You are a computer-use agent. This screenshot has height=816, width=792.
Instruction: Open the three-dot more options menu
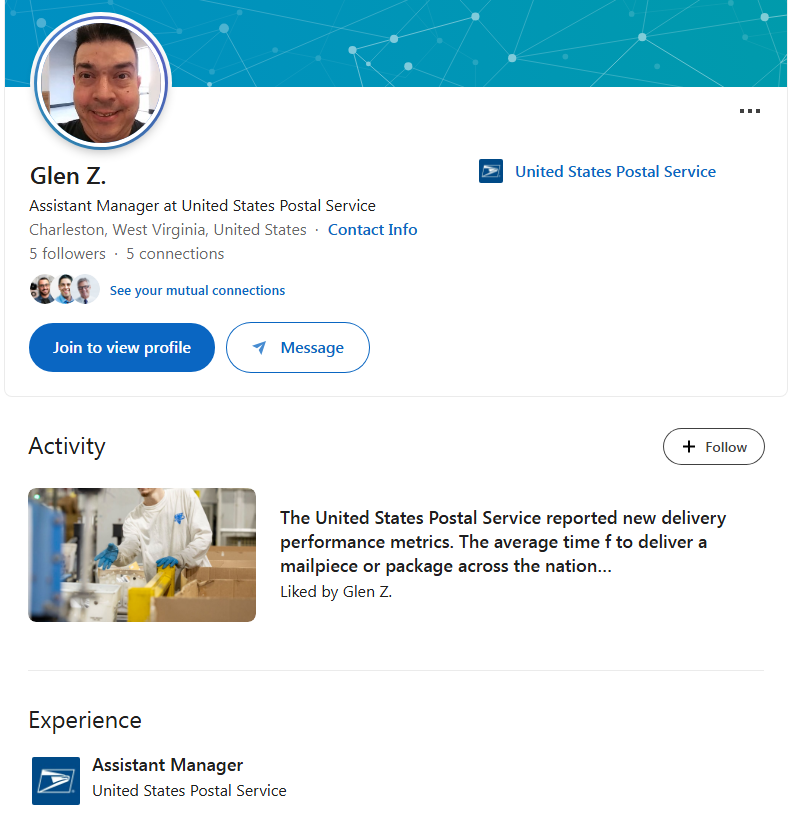pyautogui.click(x=749, y=111)
